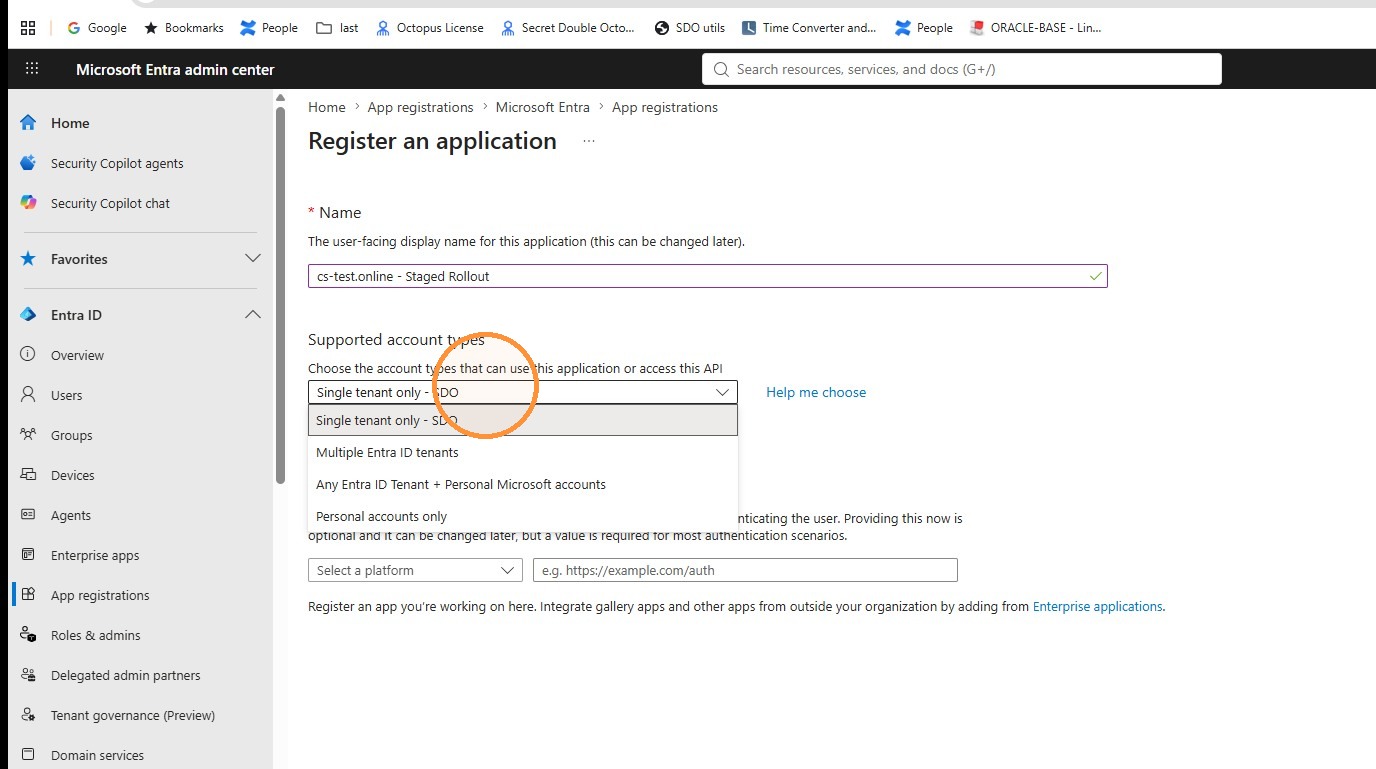This screenshot has width=1376, height=769.
Task: Click the application Name input field
Action: [x=707, y=276]
